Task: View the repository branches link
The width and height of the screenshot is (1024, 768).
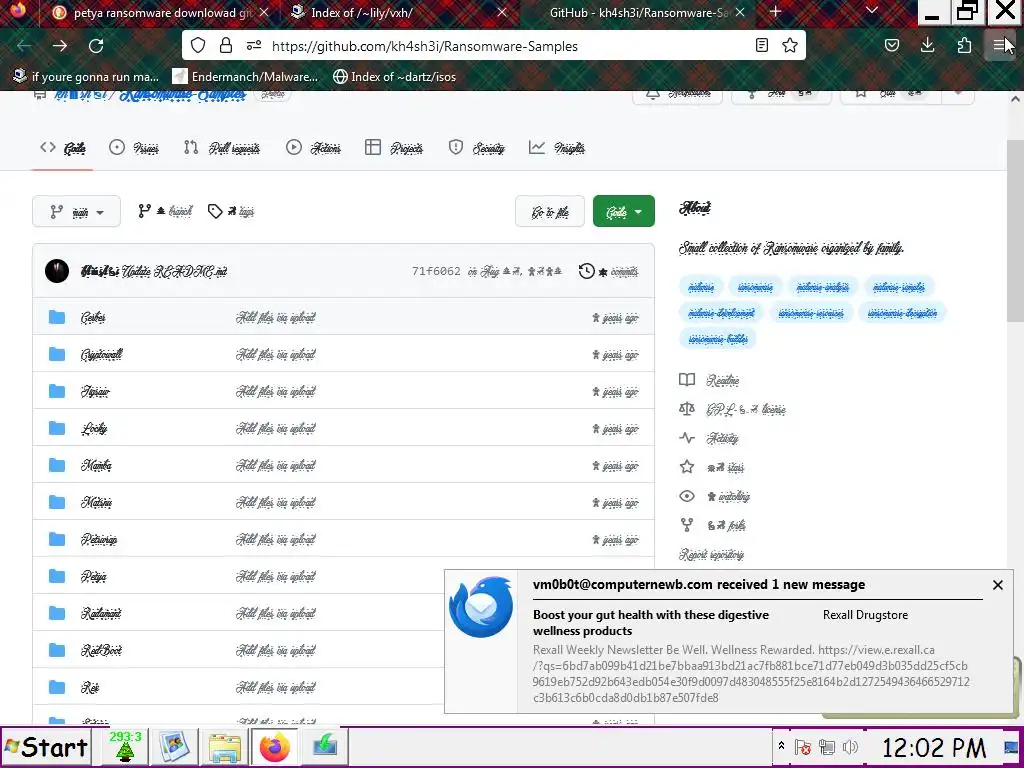Action: [x=165, y=212]
